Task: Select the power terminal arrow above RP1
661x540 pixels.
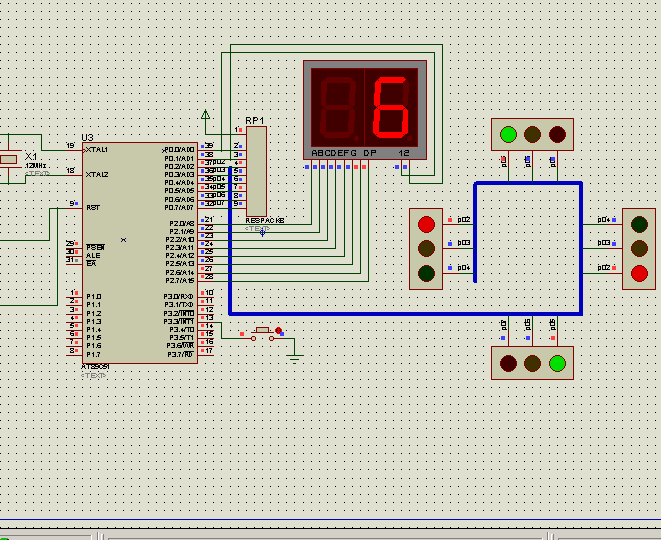Action: point(206,114)
